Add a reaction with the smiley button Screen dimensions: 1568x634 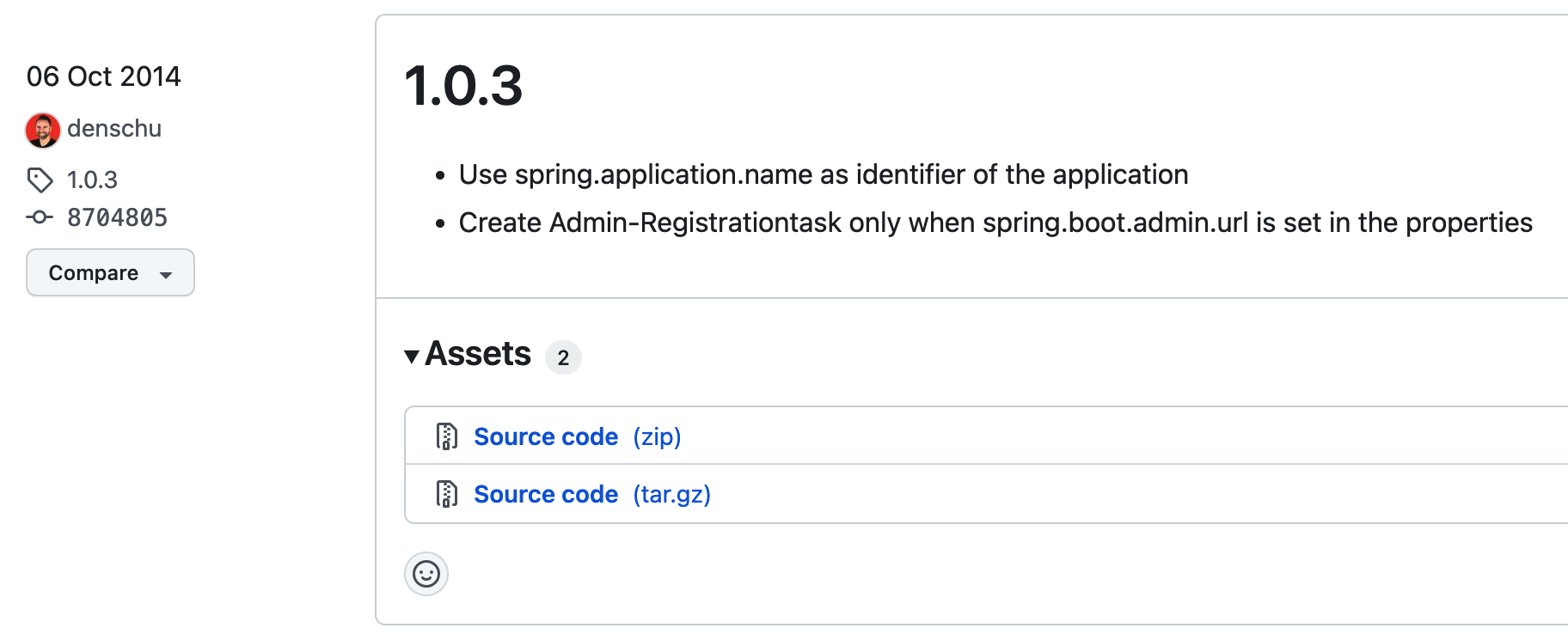click(426, 574)
